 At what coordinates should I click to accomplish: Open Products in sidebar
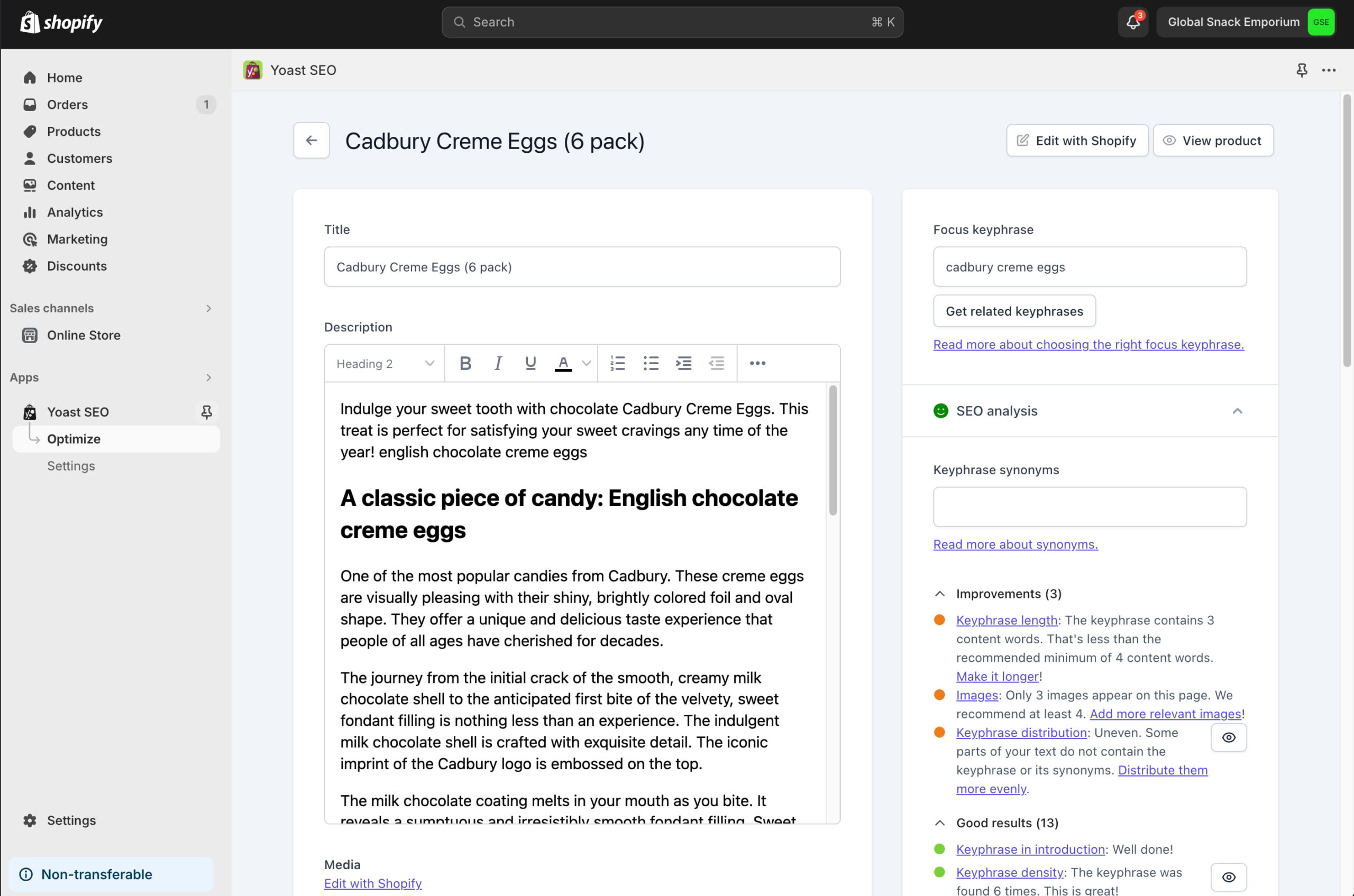pyautogui.click(x=73, y=132)
